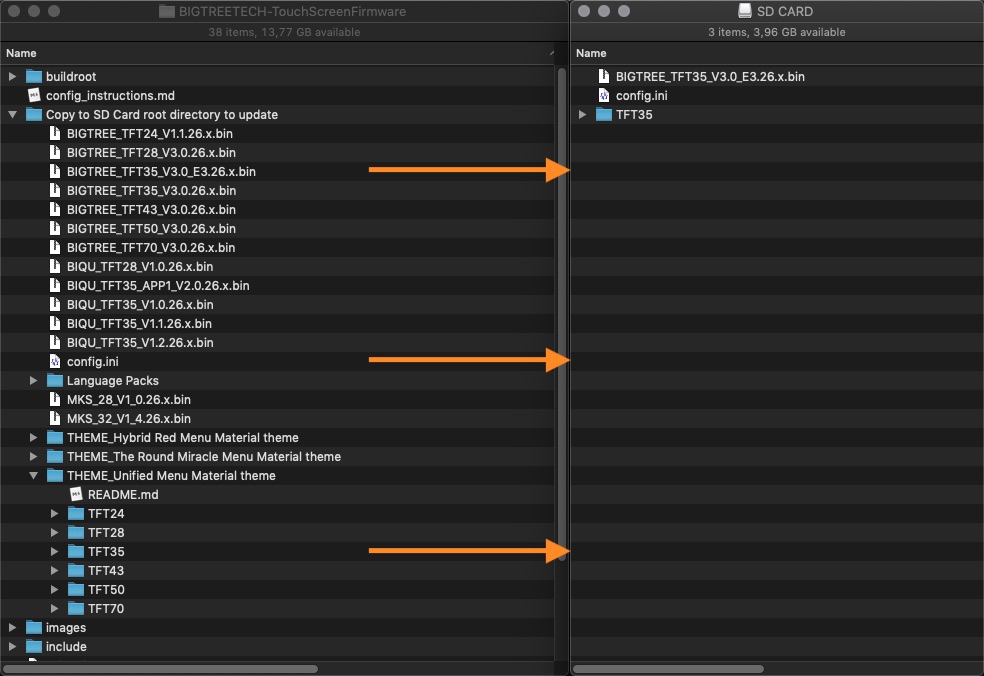Click the BIGTREE_TFT28_V3.0.26.x.bin file icon
The image size is (984, 676).
point(55,153)
